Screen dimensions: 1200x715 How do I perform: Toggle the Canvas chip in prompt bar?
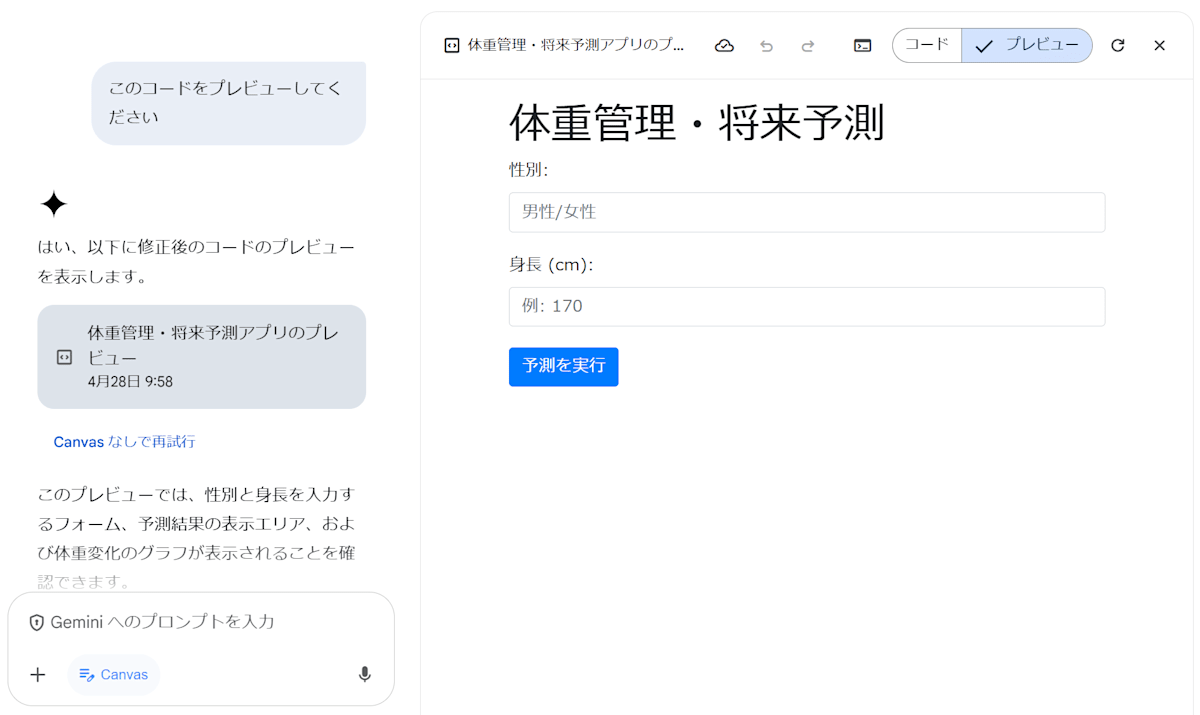(x=113, y=674)
